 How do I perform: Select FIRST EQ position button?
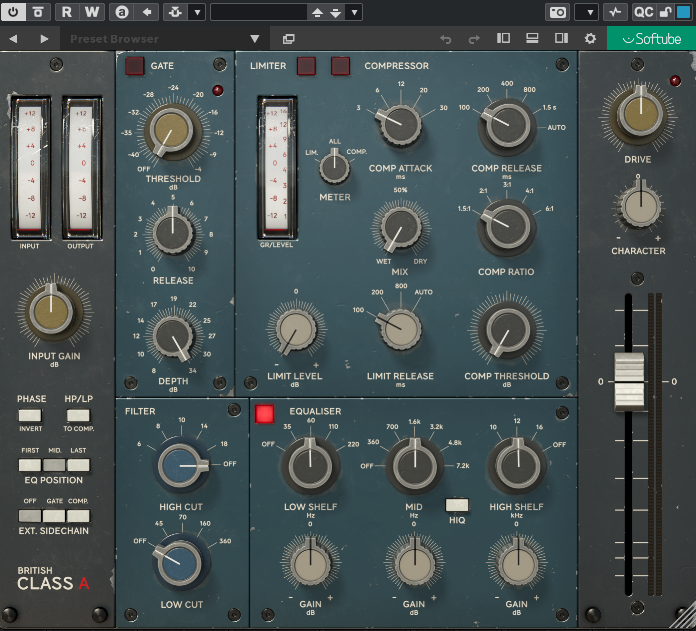click(x=30, y=465)
